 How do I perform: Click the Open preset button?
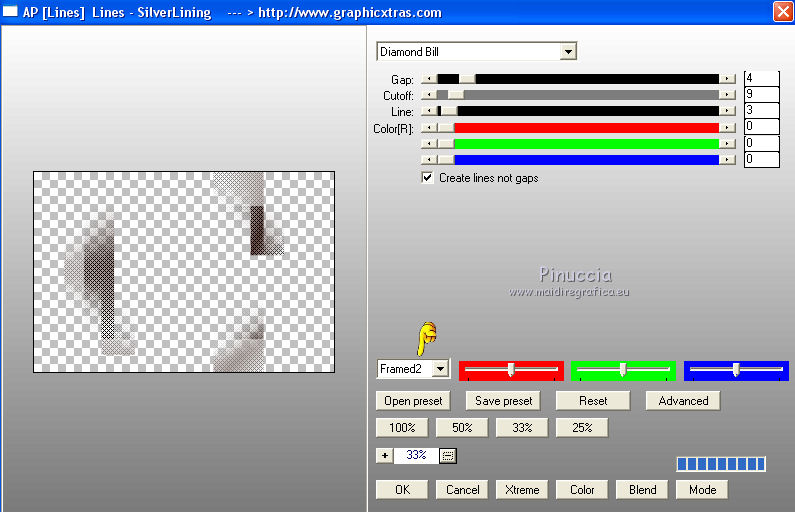[413, 401]
